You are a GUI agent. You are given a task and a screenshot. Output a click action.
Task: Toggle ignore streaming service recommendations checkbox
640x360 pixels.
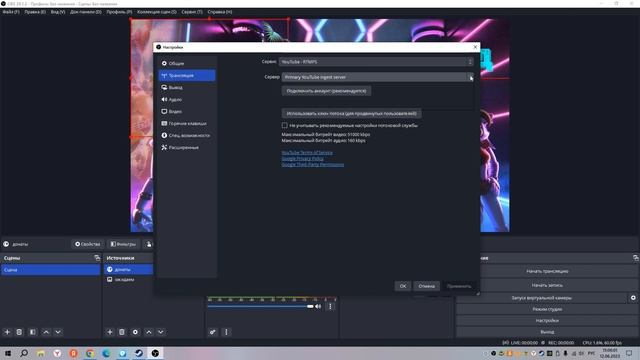coord(284,125)
